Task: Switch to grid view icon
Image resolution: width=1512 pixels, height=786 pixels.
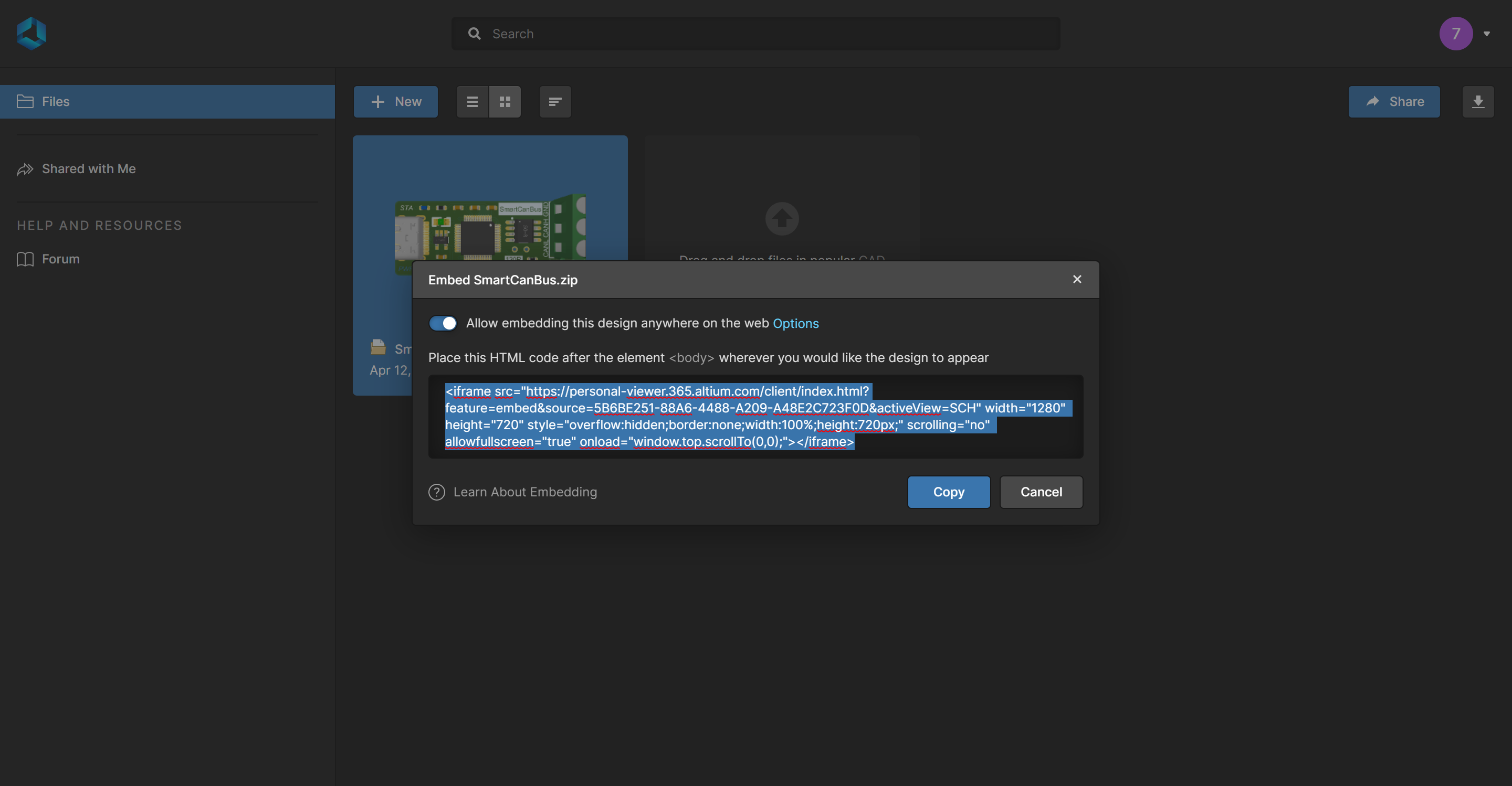Action: [505, 102]
